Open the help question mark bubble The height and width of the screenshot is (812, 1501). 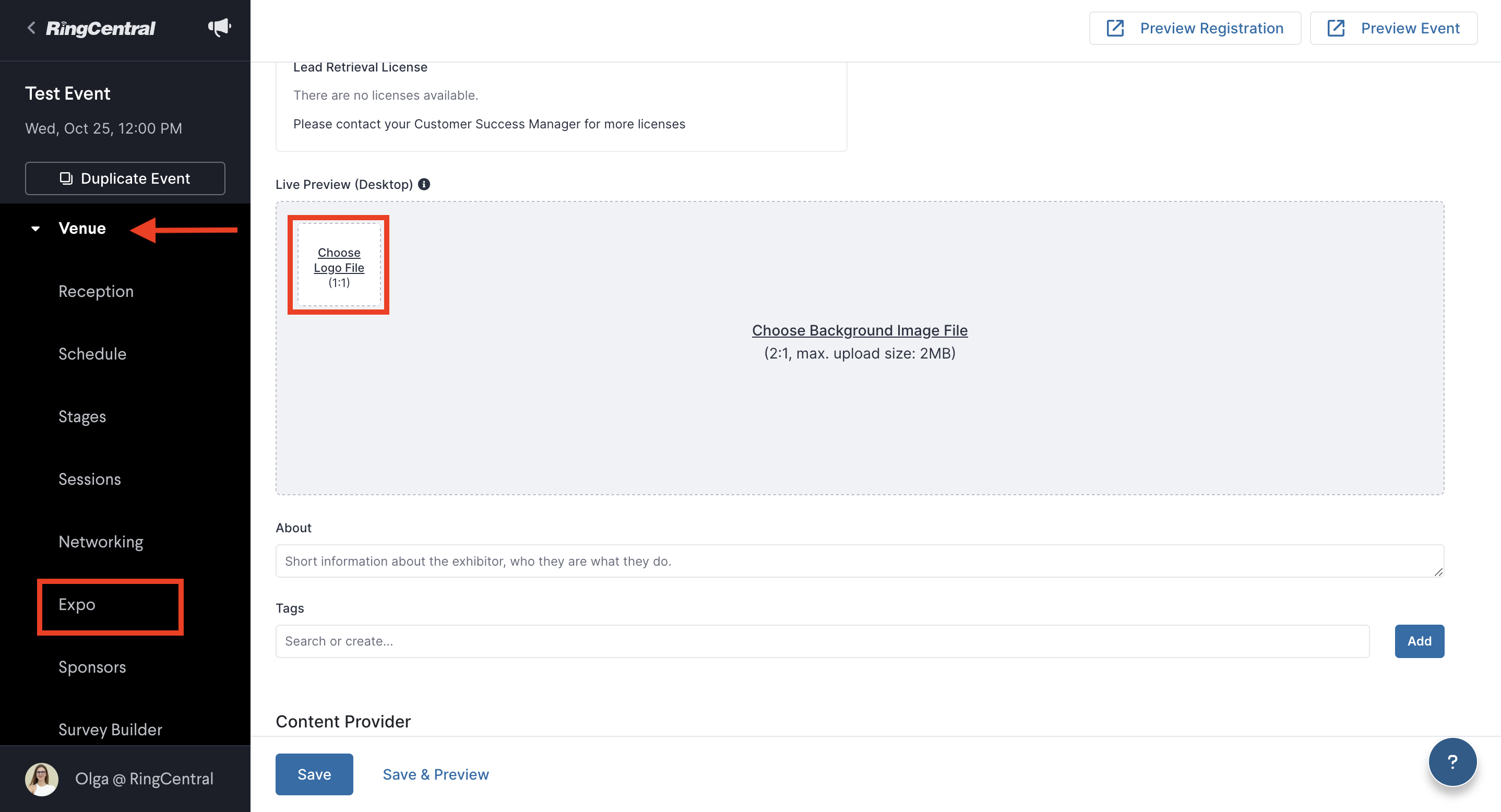tap(1452, 761)
